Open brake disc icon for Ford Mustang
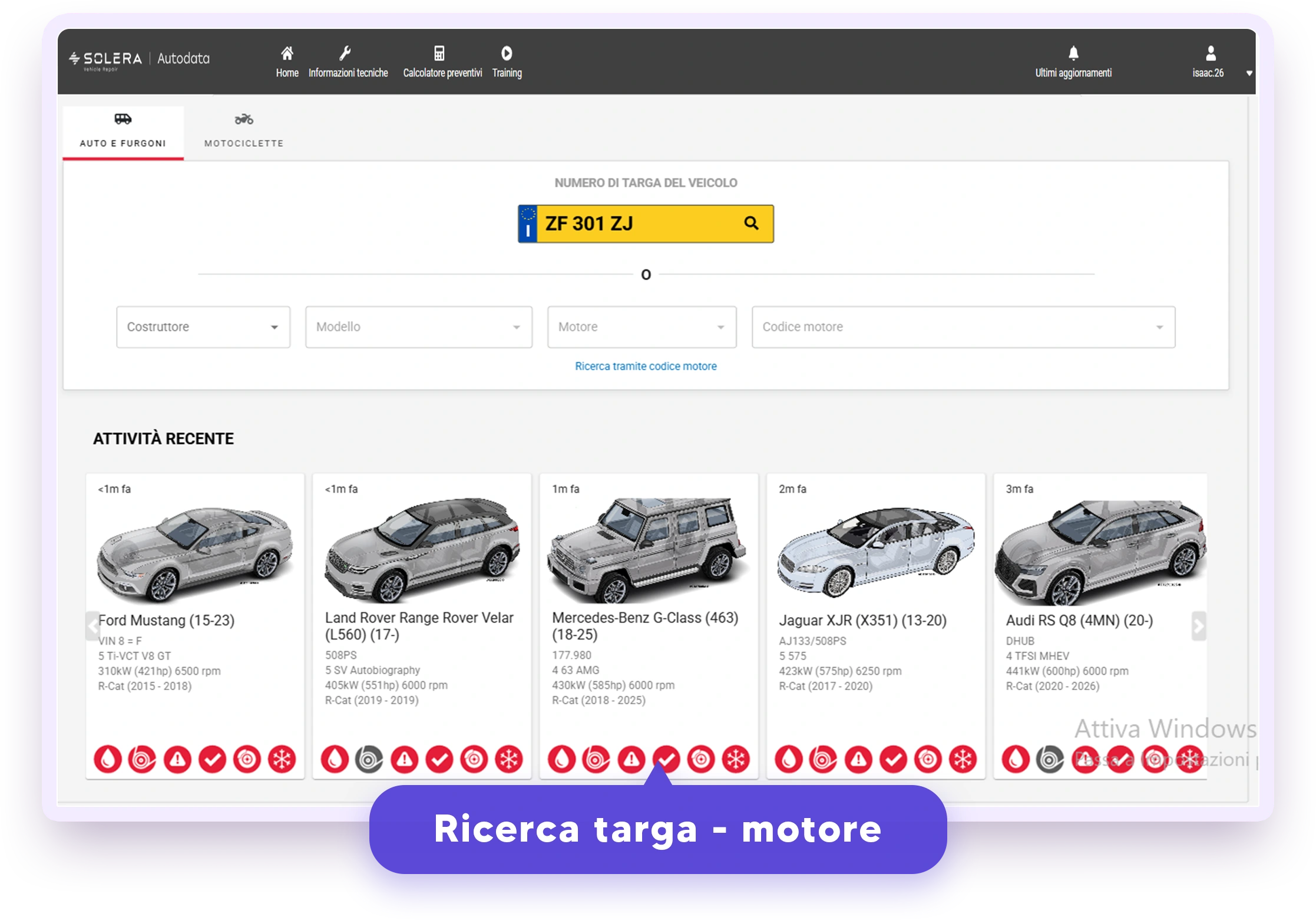 [x=247, y=759]
